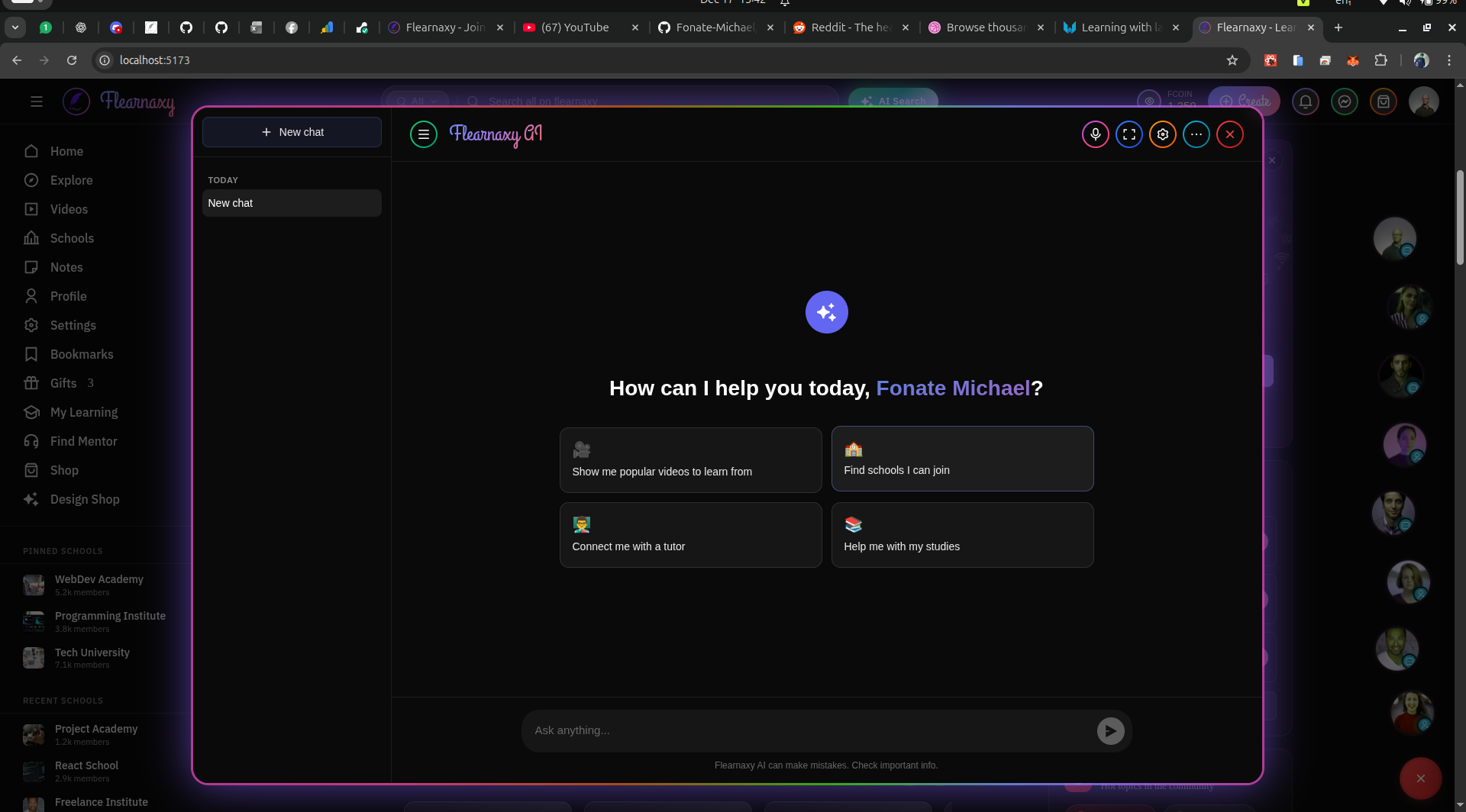The height and width of the screenshot is (812, 1466).
Task: Expand the AI chat to fullscreen
Action: pyautogui.click(x=1129, y=134)
